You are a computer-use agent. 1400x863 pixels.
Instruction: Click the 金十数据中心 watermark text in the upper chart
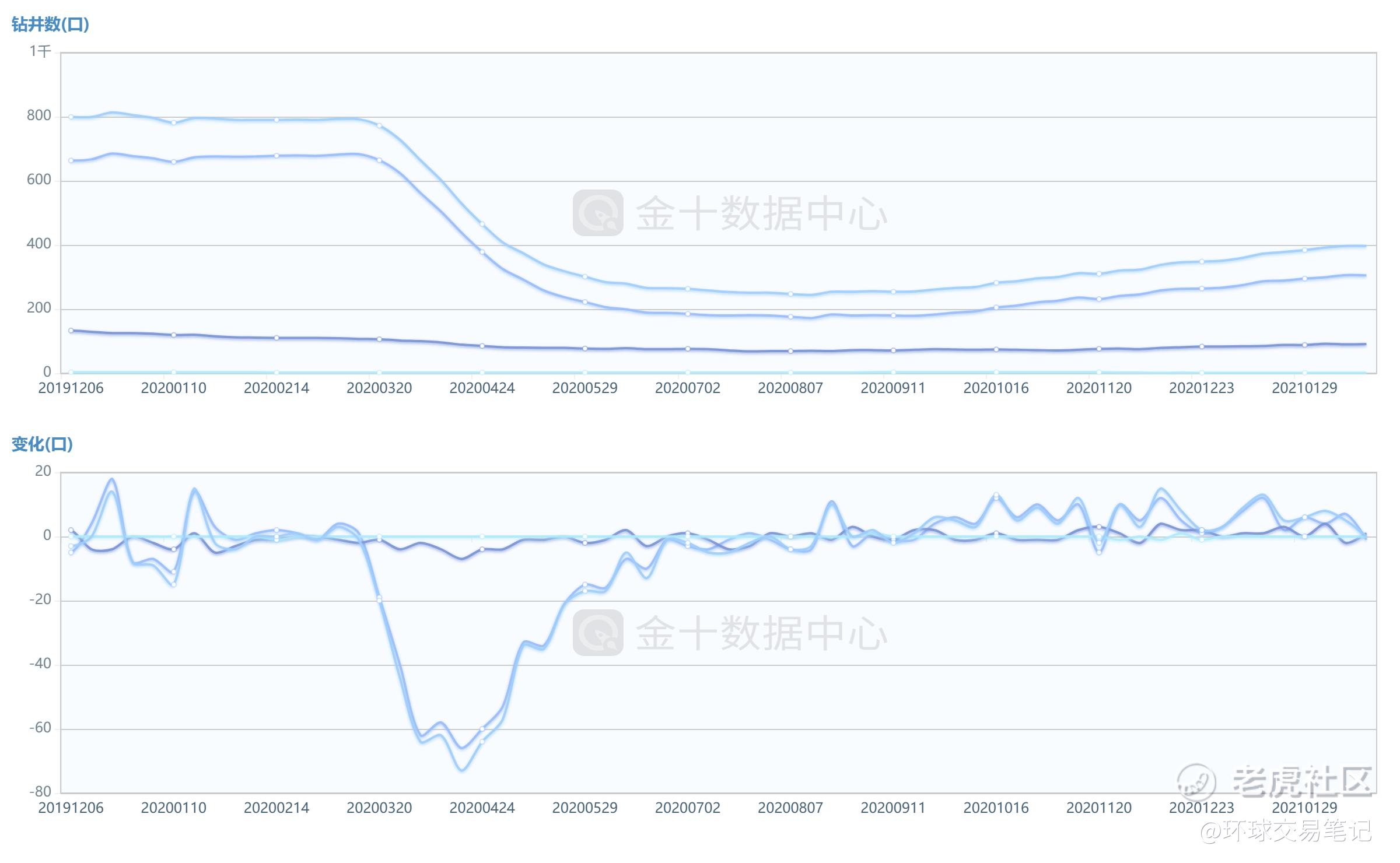click(x=761, y=214)
